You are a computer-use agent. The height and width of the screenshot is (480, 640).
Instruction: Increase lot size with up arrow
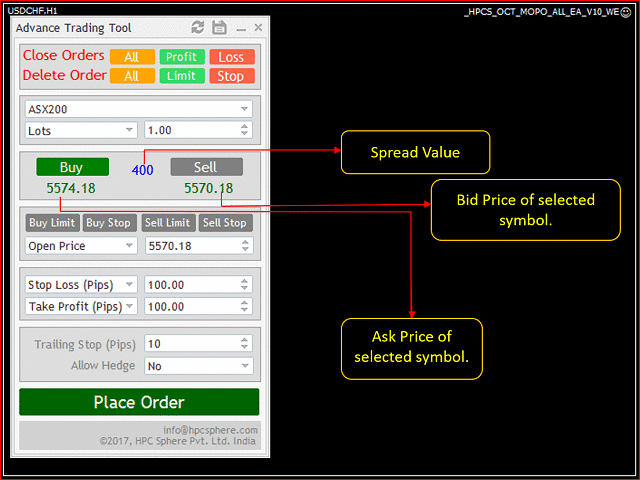point(244,127)
